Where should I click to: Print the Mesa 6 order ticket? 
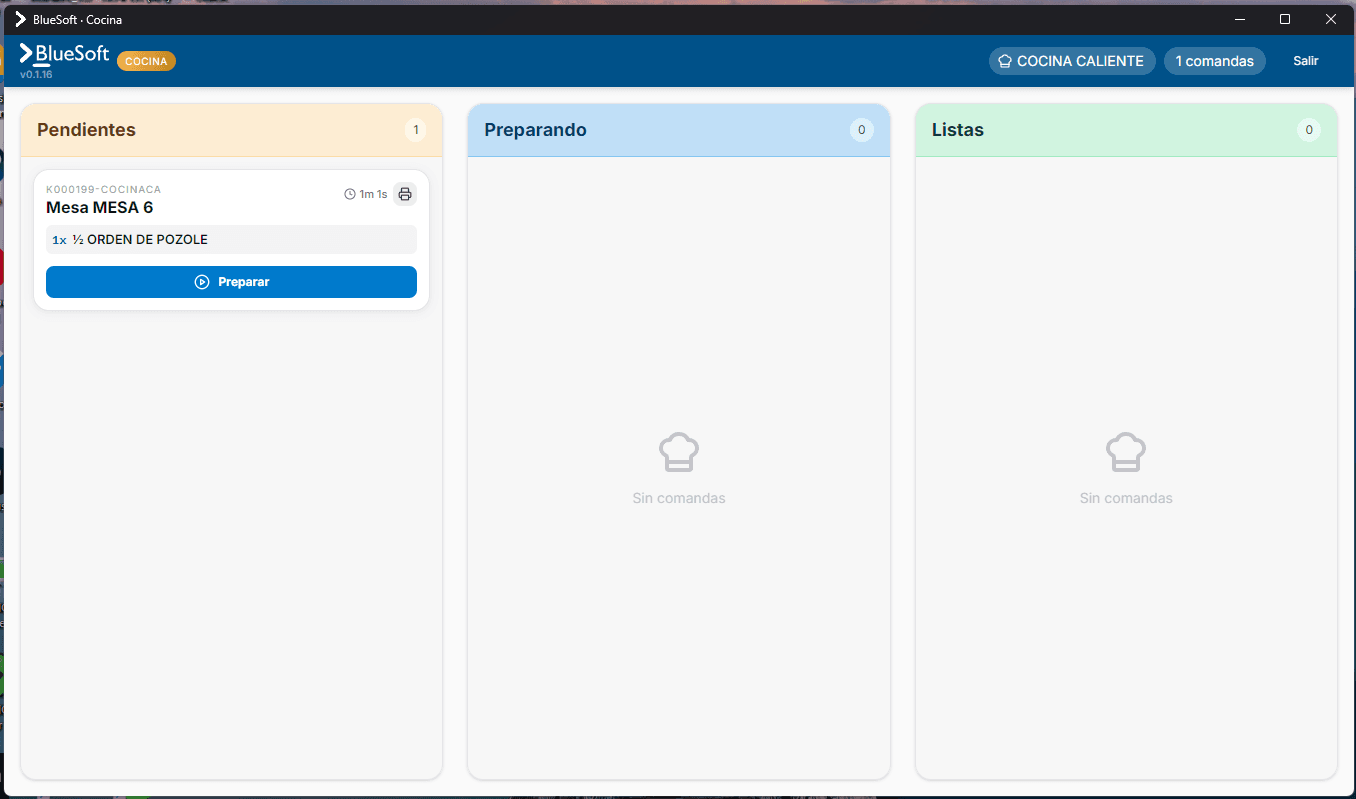click(405, 194)
